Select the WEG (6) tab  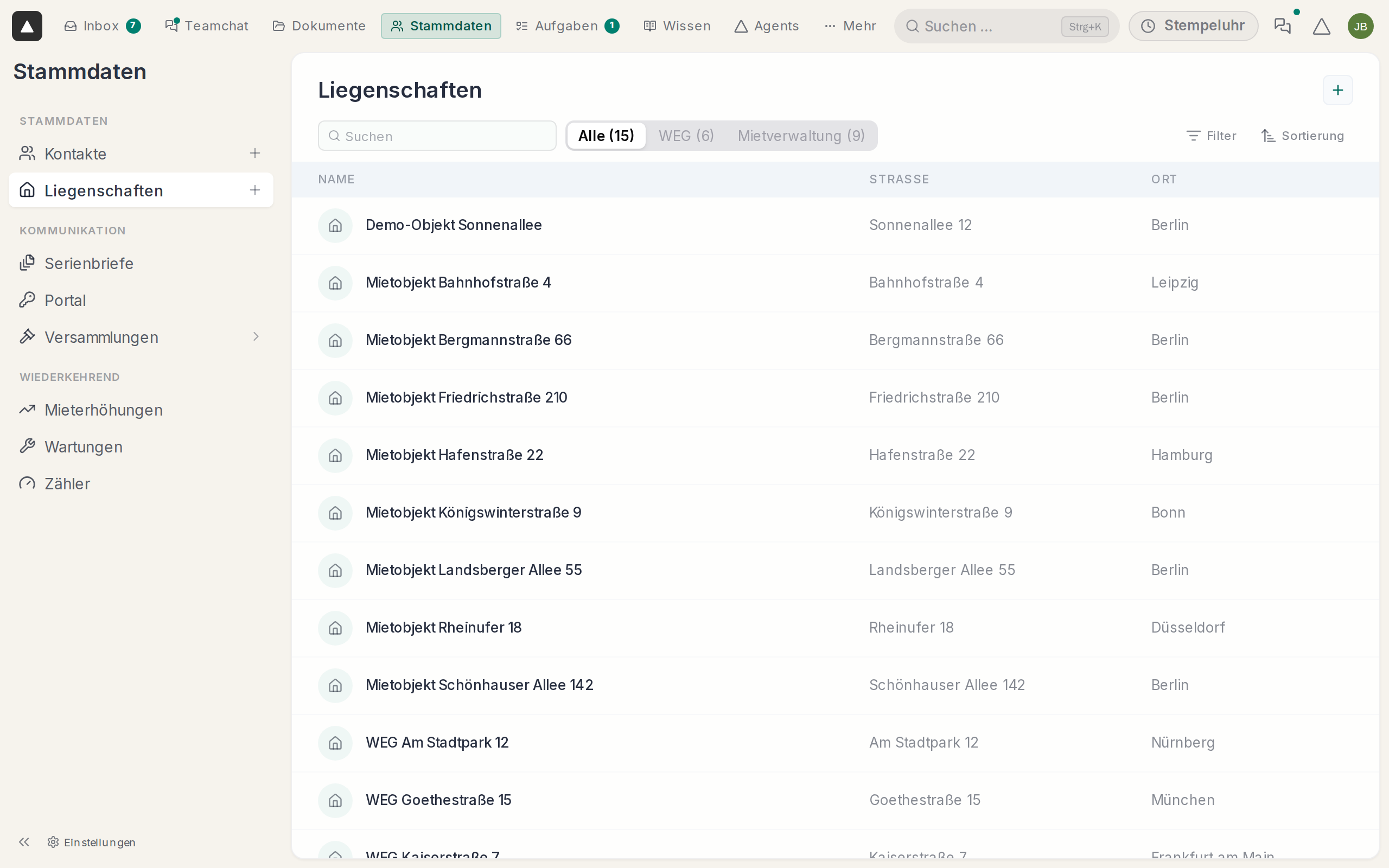[686, 136]
